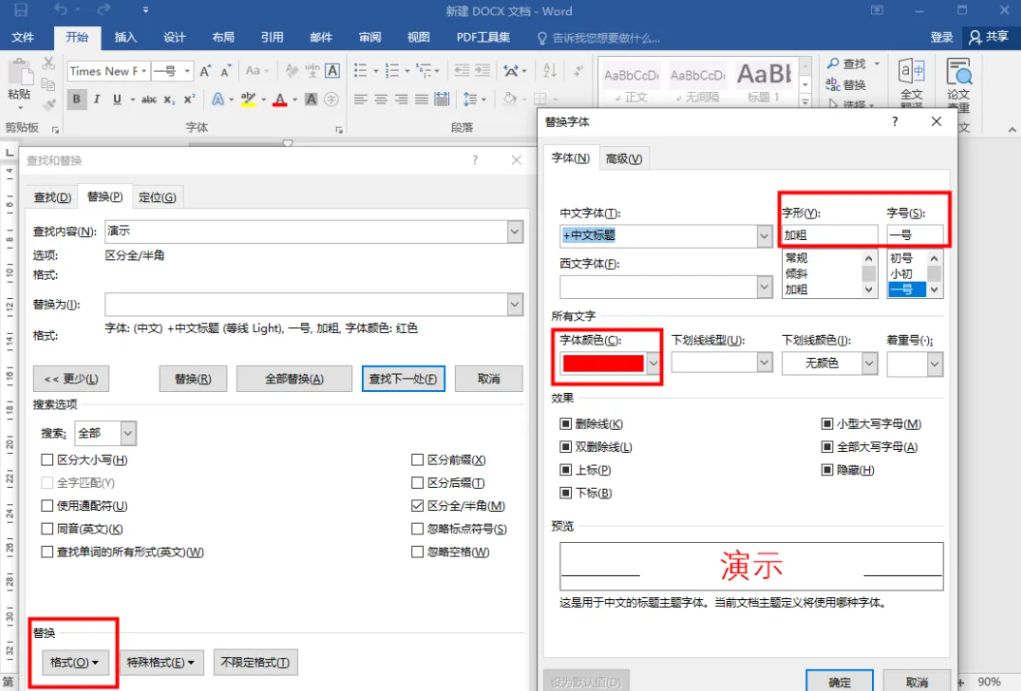
Task: Open the Format (格式) menu button
Action: point(74,662)
